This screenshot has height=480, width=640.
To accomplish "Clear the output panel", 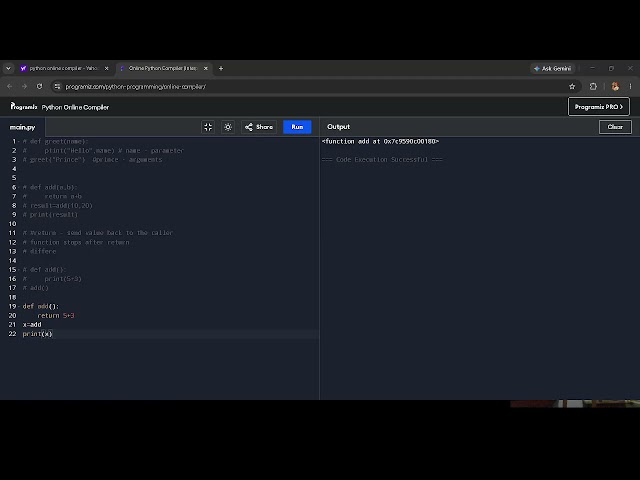I will coord(615,127).
